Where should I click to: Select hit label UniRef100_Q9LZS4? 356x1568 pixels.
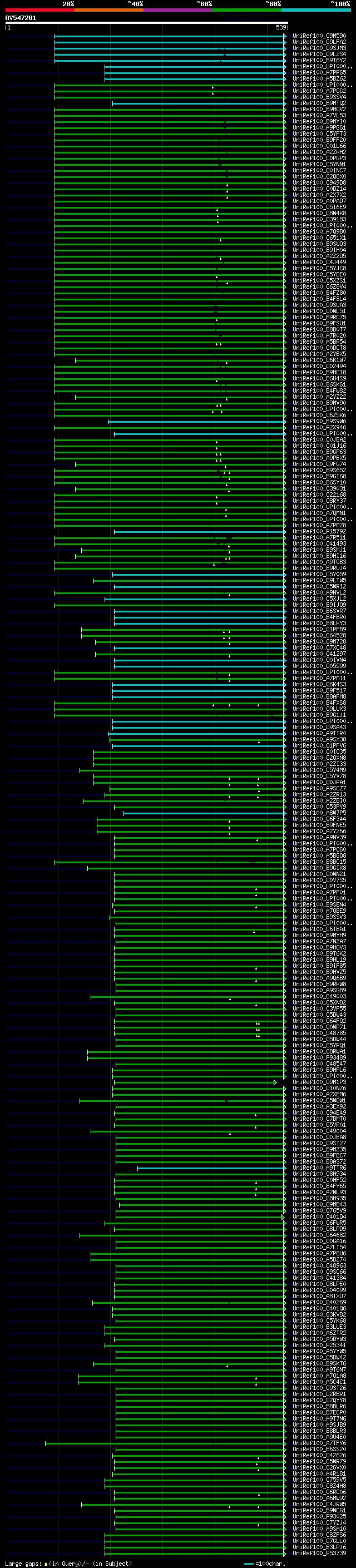pyautogui.click(x=319, y=54)
